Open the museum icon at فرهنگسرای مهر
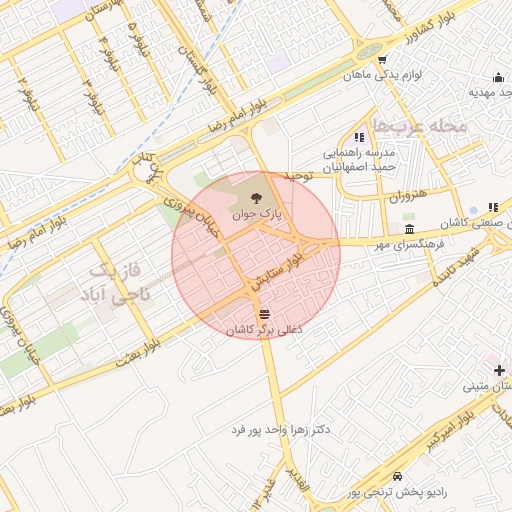Screen dimensions: 512x512 click(x=409, y=229)
